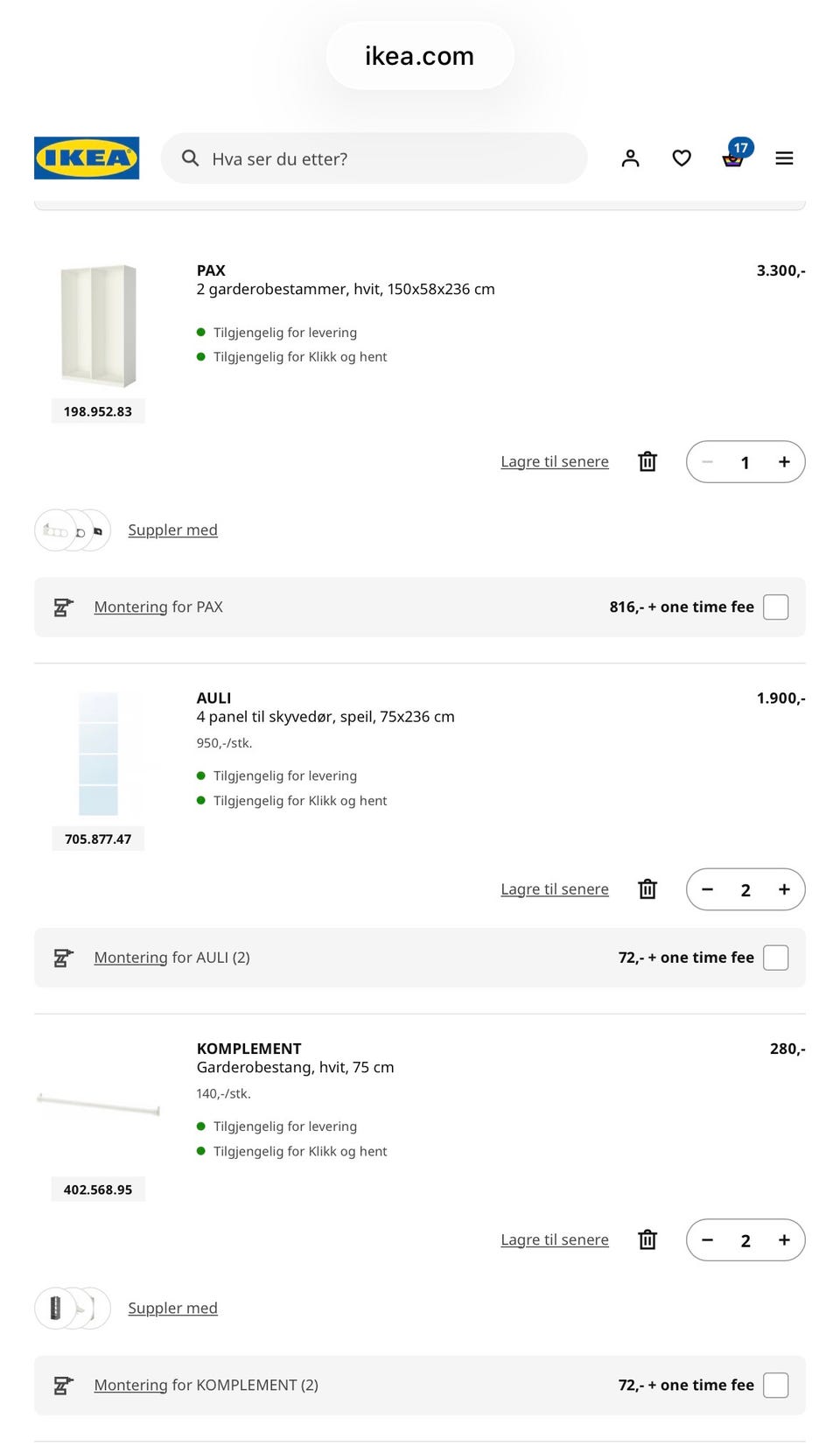Image resolution: width=840 pixels, height=1453 pixels.
Task: Open Montering link for PAX
Action: click(x=130, y=607)
